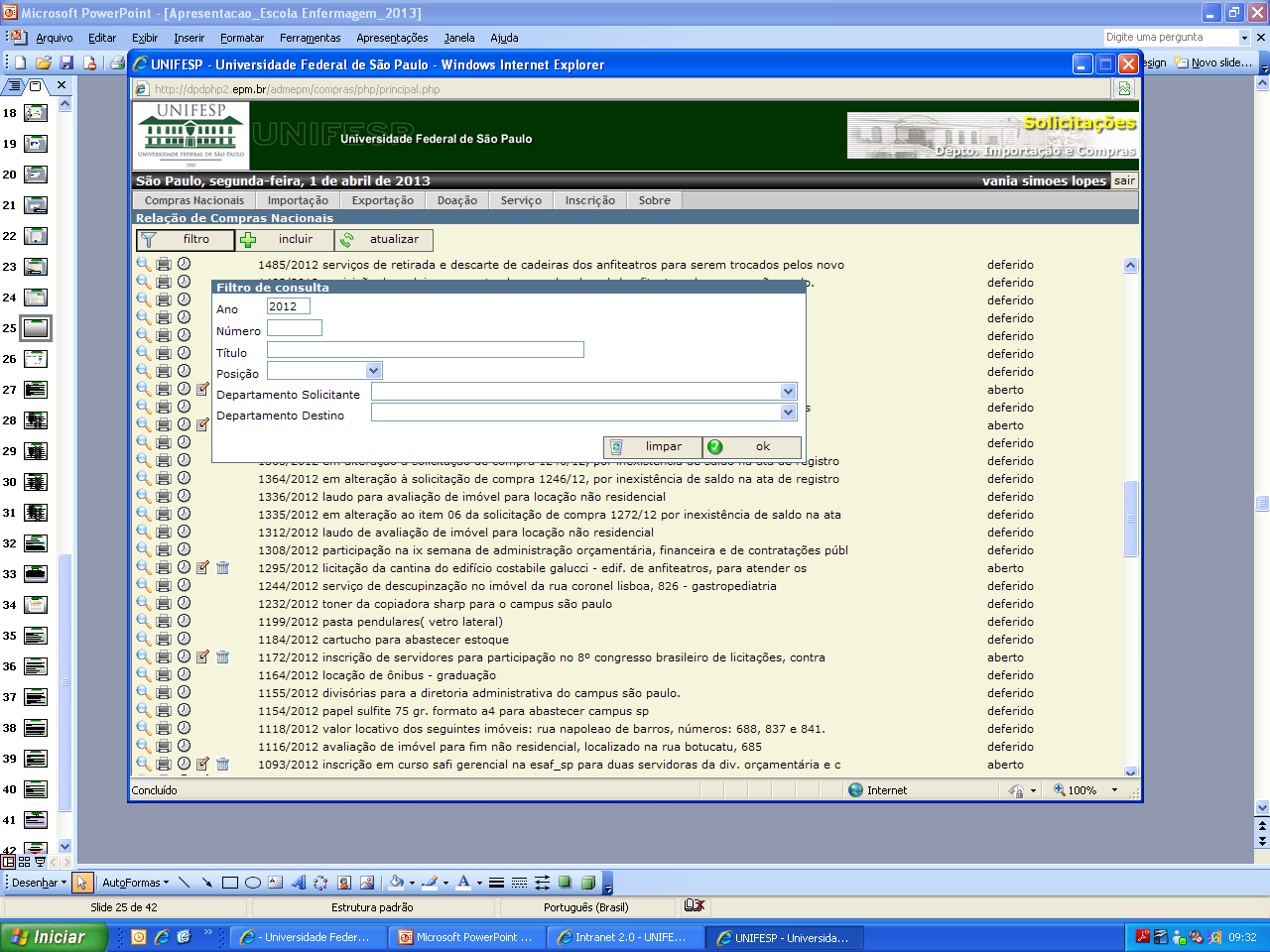This screenshot has width=1270, height=952.
Task: Open shadow style options
Action: pyautogui.click(x=566, y=883)
